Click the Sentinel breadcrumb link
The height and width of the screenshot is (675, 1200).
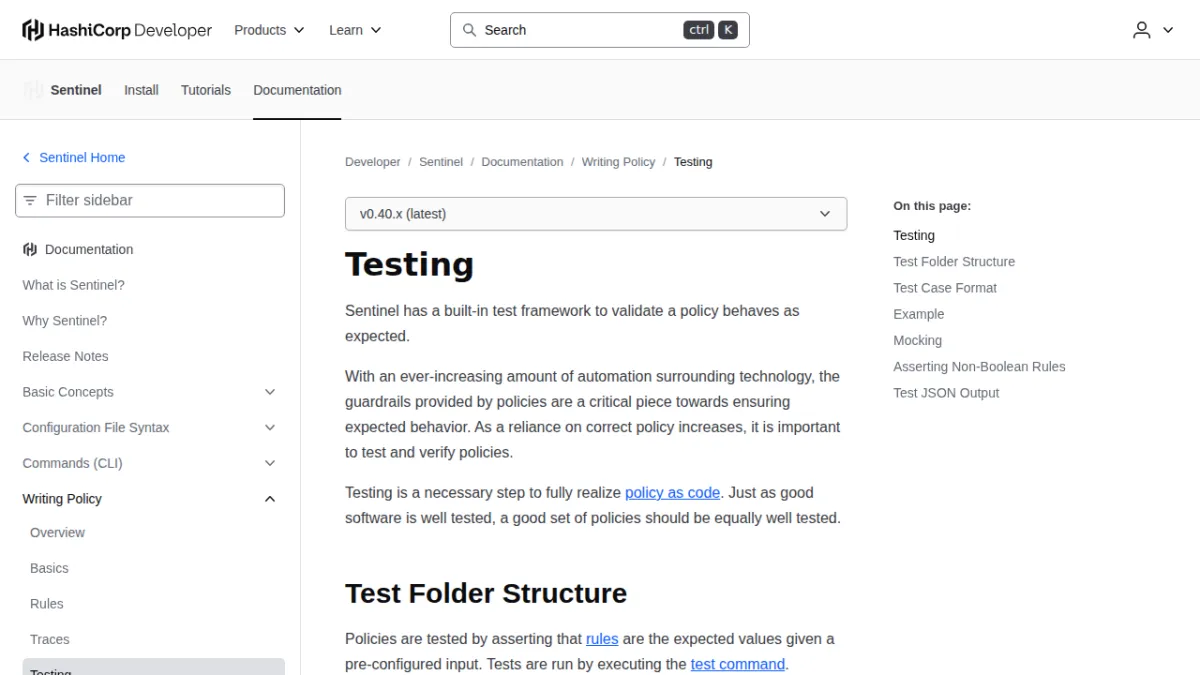point(441,162)
